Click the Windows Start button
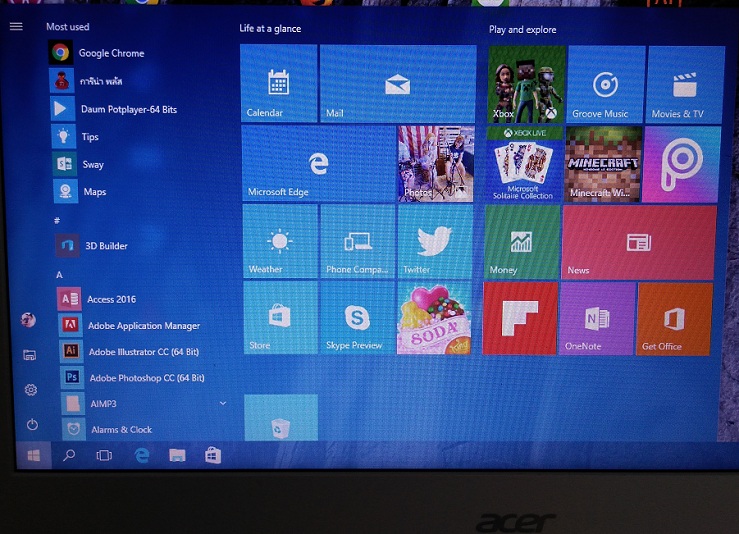 pos(33,455)
